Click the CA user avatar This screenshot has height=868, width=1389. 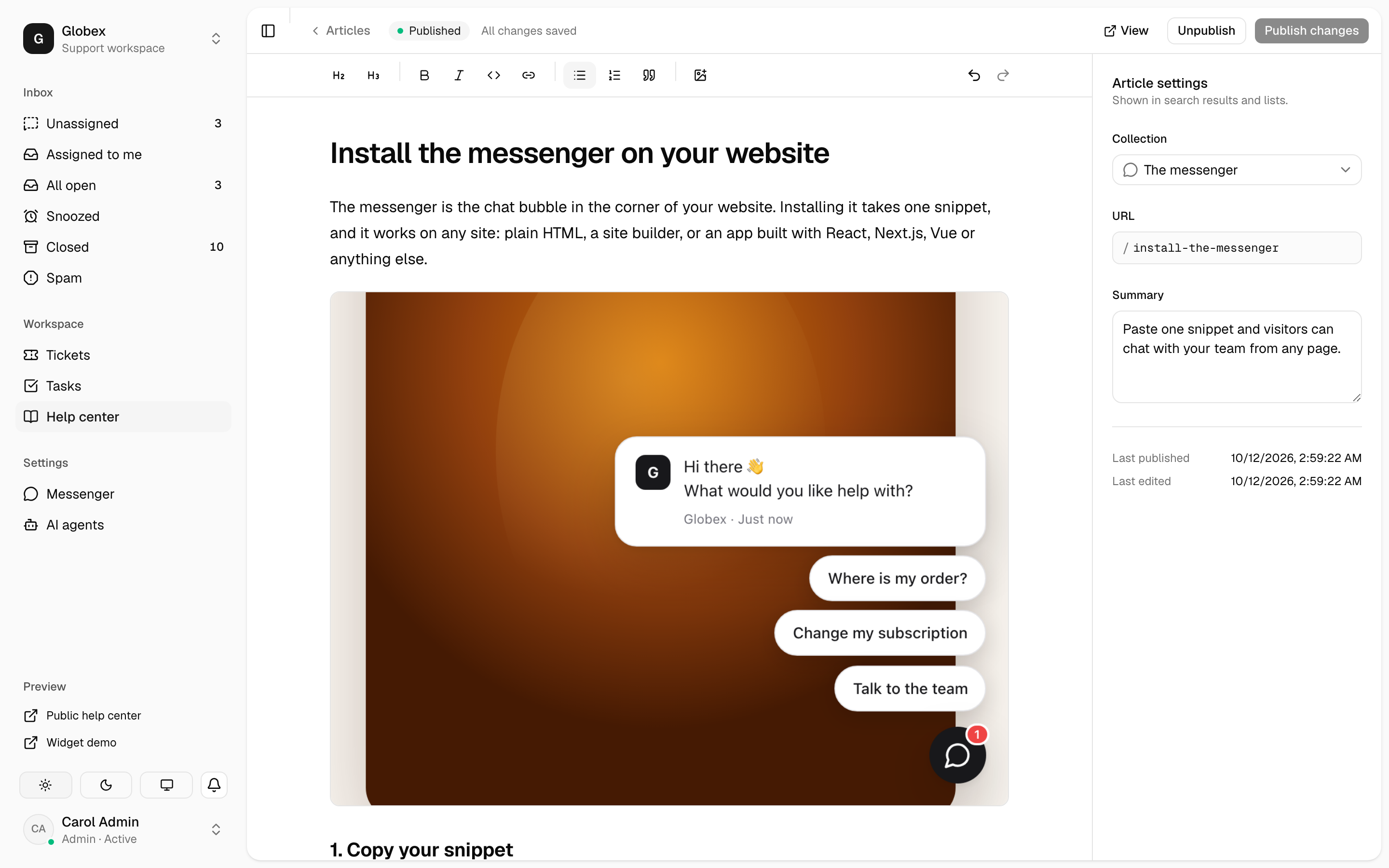(x=39, y=829)
